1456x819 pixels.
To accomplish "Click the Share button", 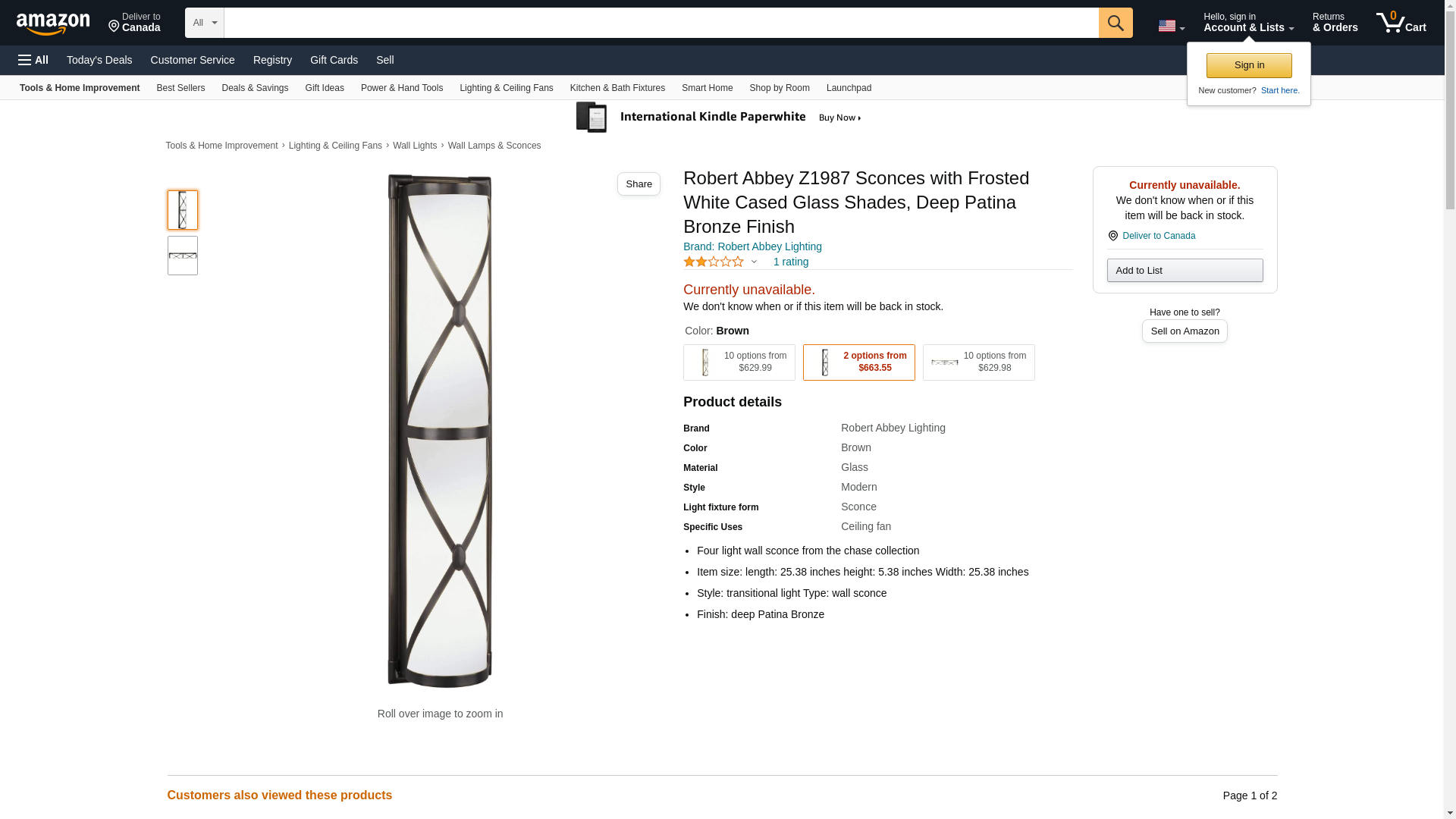I will pyautogui.click(x=639, y=184).
